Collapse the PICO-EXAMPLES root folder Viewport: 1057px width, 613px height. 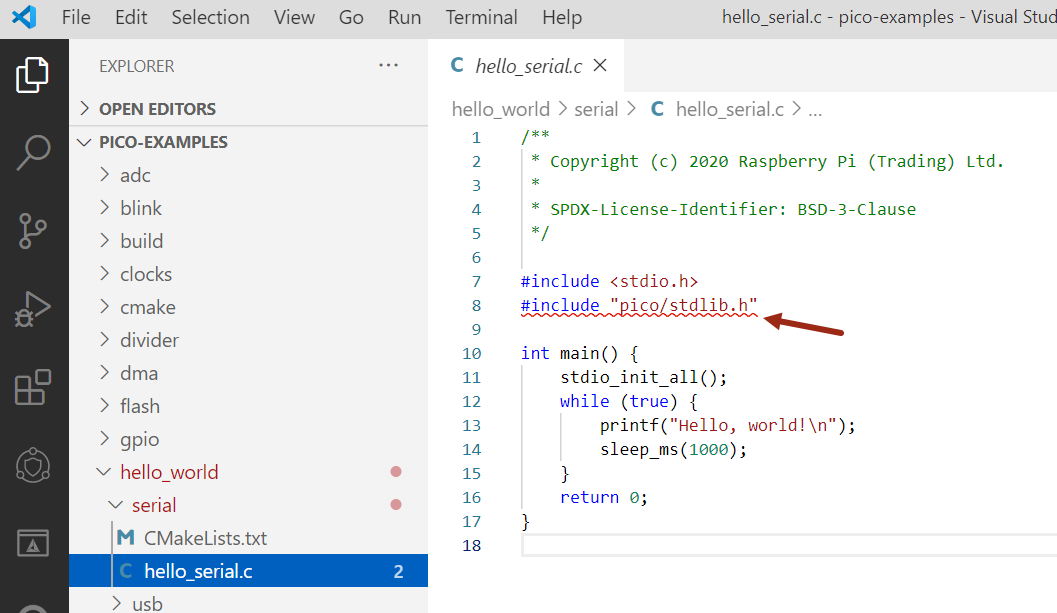(x=163, y=142)
